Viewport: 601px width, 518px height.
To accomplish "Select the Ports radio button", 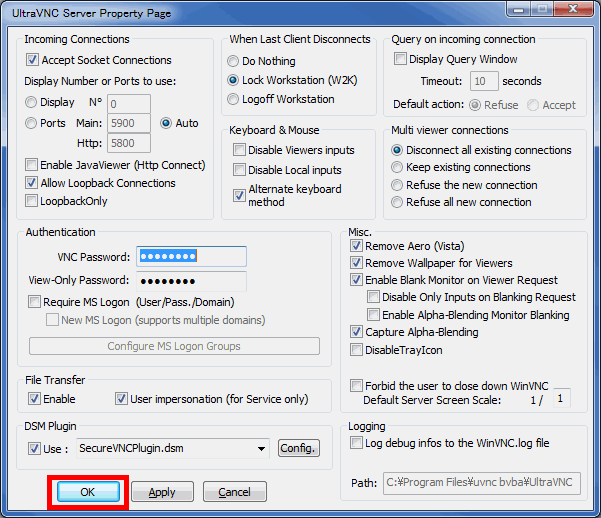I will pos(31,123).
